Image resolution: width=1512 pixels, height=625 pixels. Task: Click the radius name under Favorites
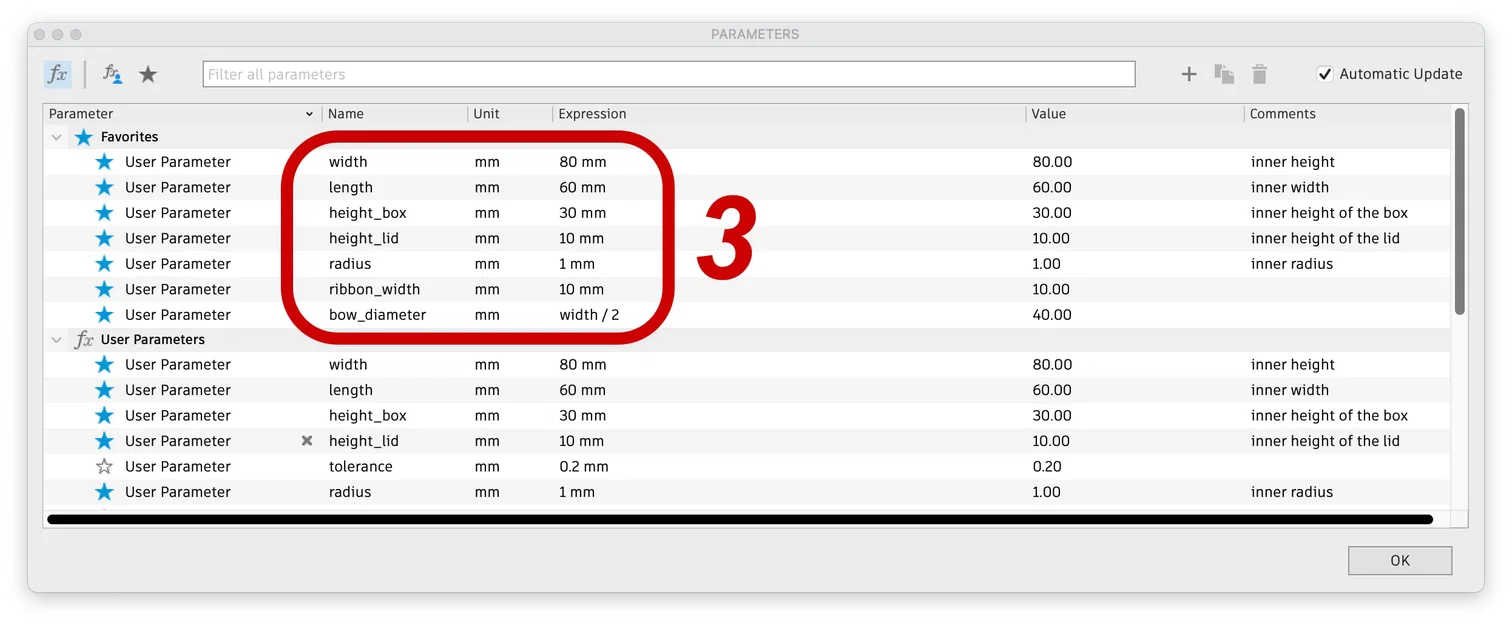pos(350,264)
